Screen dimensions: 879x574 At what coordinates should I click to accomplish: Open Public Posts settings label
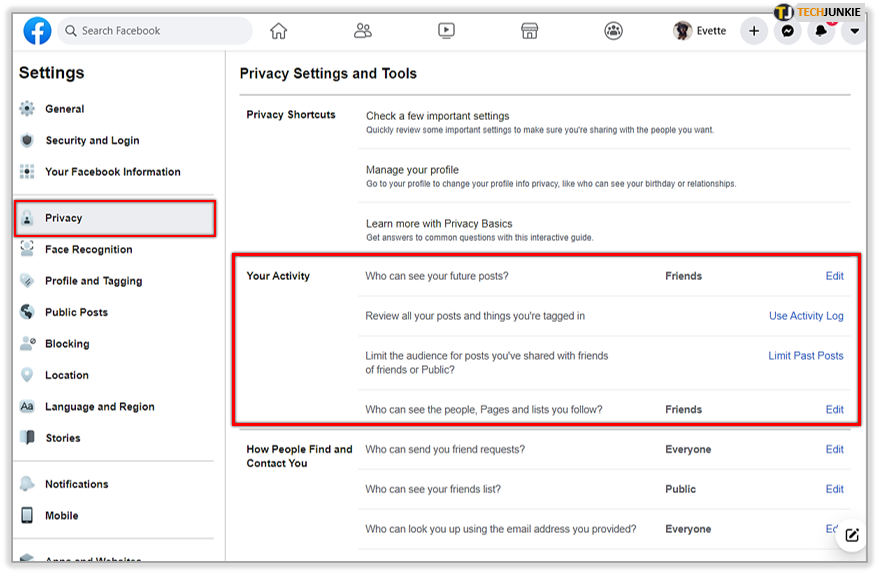tap(76, 312)
